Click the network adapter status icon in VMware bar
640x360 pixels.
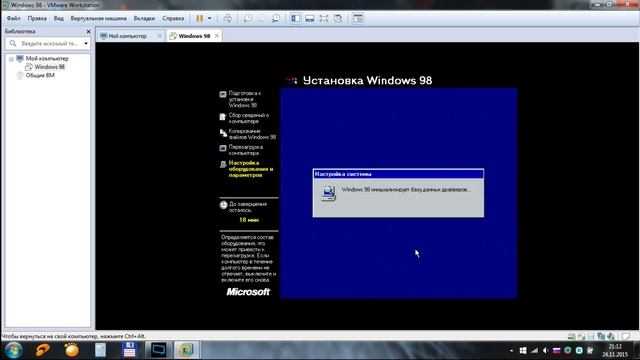pos(601,337)
